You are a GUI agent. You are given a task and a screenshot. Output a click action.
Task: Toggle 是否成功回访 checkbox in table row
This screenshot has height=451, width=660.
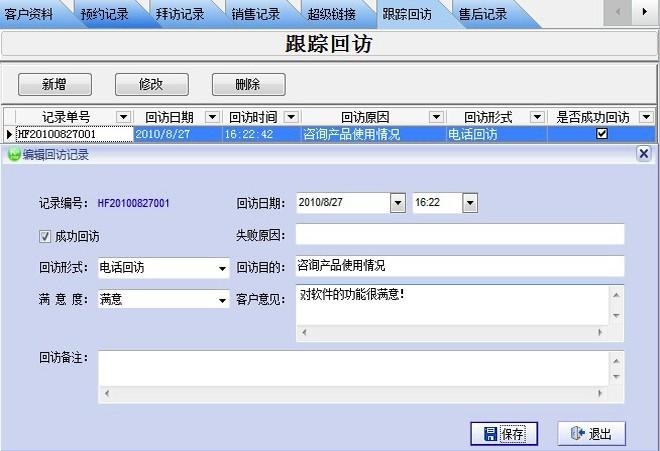coord(602,133)
